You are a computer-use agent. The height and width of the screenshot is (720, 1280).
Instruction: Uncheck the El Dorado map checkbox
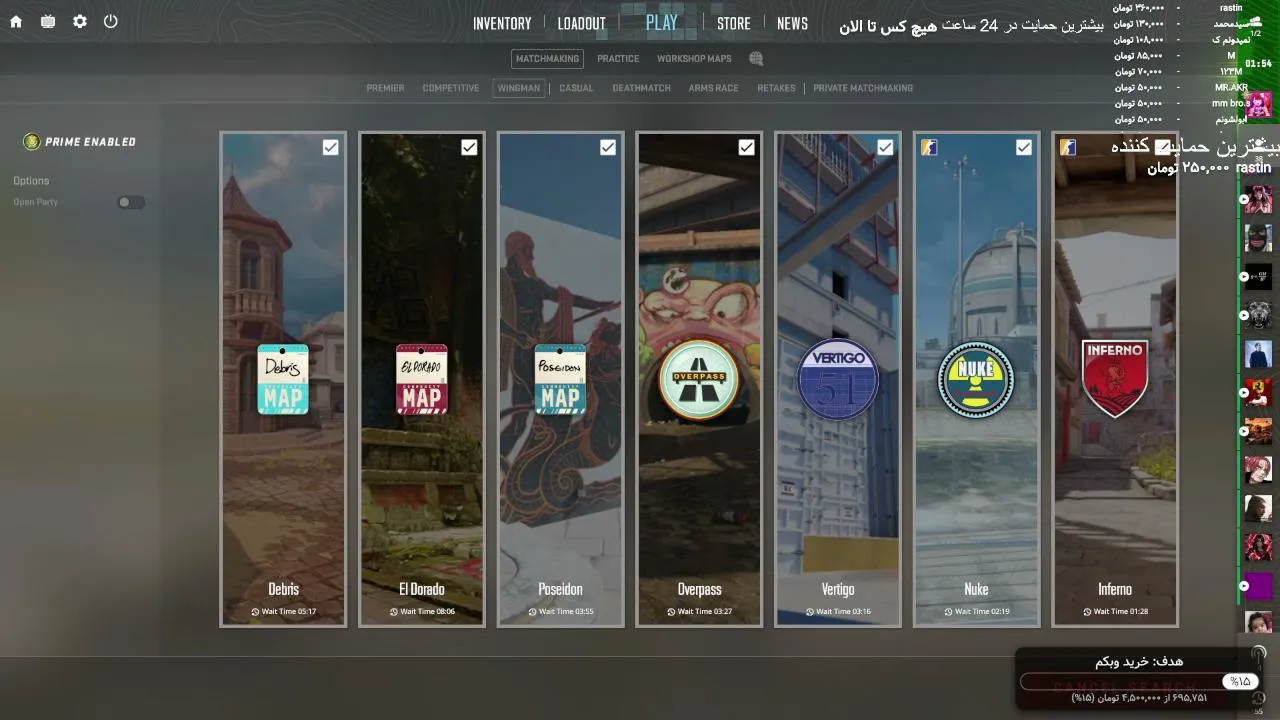tap(469, 148)
